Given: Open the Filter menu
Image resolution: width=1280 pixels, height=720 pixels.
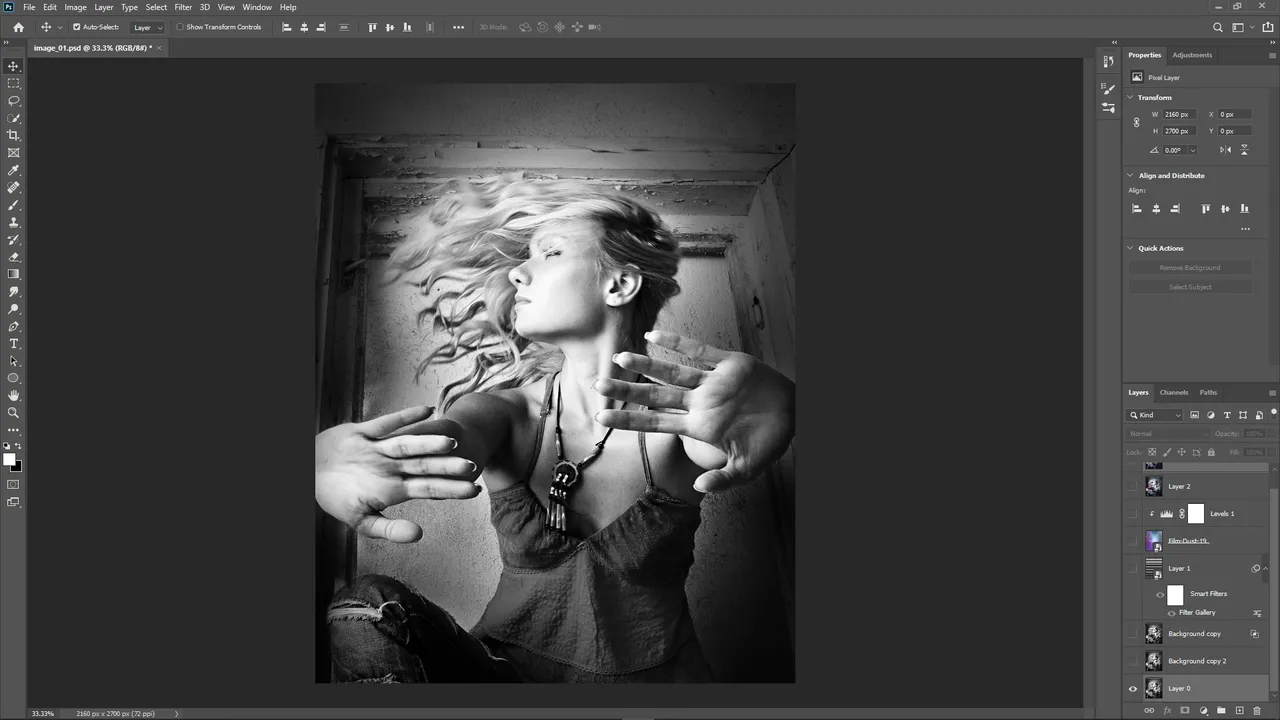Looking at the screenshot, I should click(183, 7).
